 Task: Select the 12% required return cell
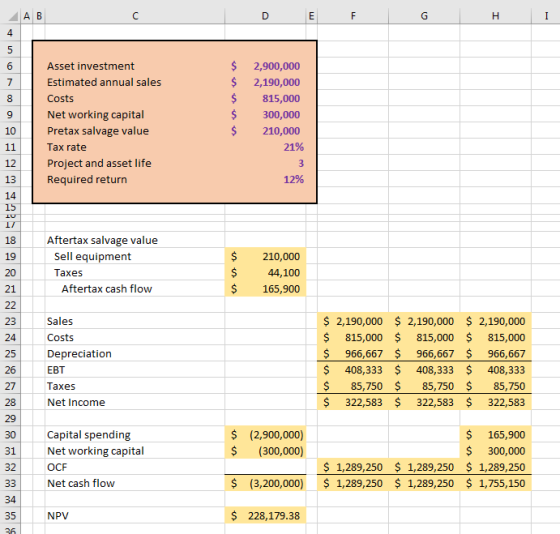(265, 179)
